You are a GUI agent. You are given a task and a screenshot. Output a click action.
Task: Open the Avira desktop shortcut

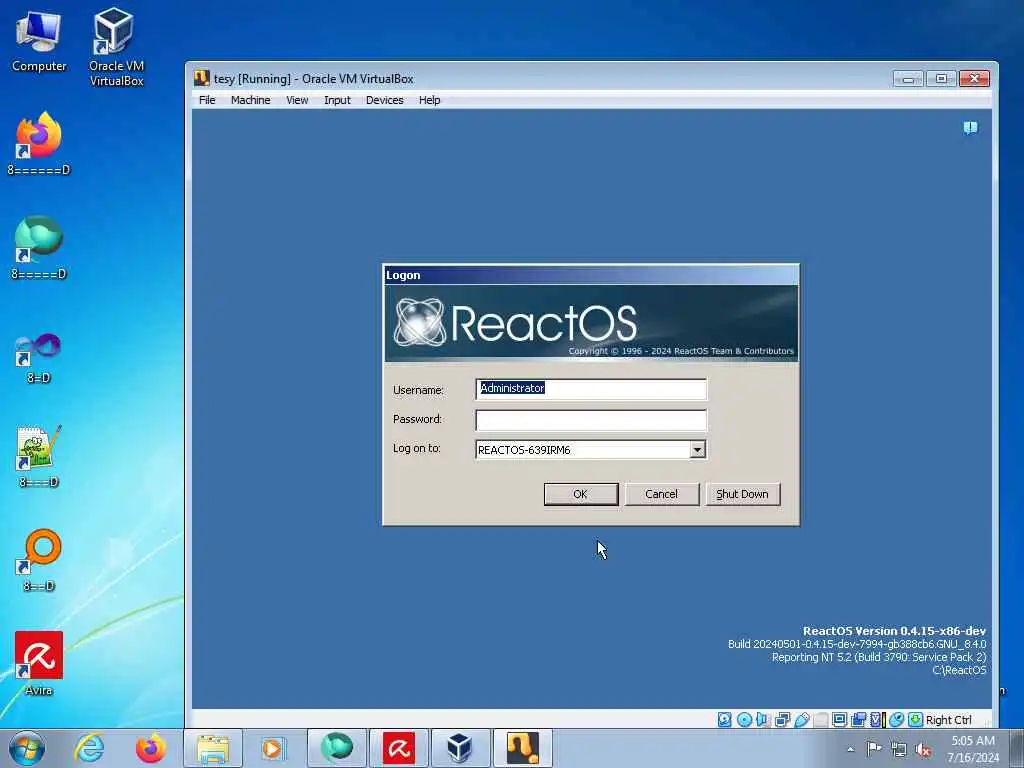point(39,664)
